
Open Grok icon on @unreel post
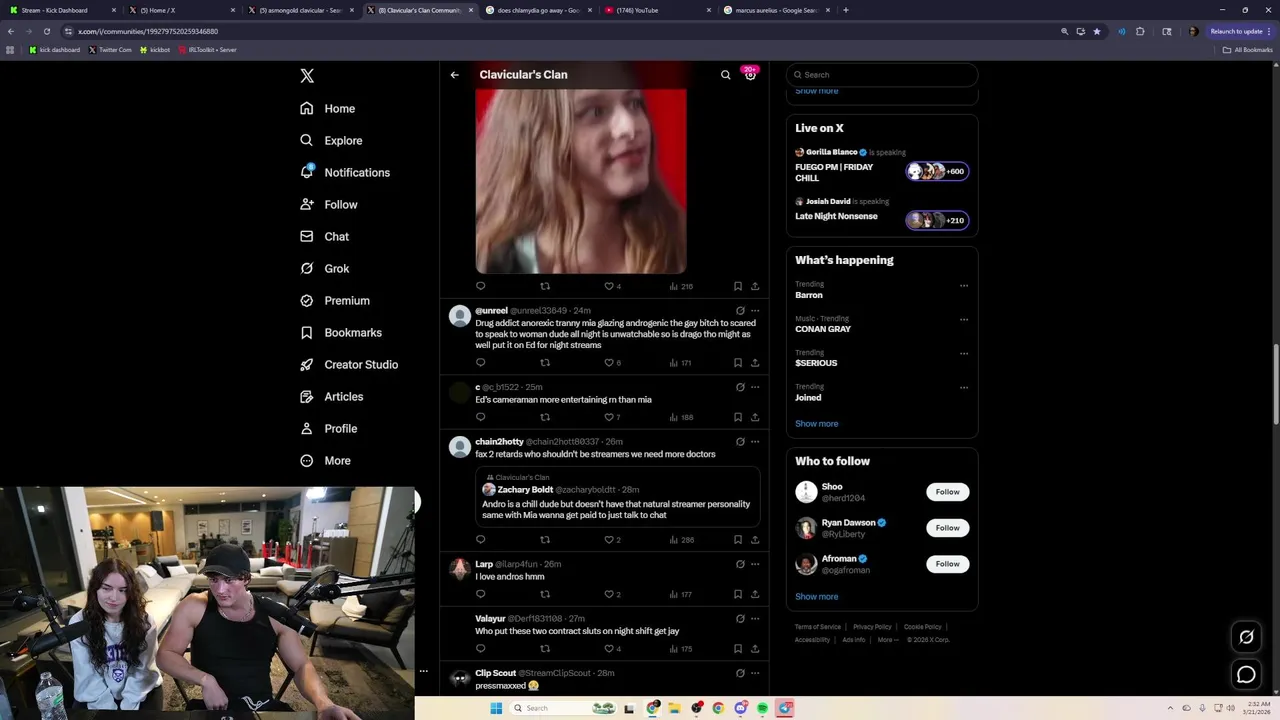pyautogui.click(x=740, y=311)
